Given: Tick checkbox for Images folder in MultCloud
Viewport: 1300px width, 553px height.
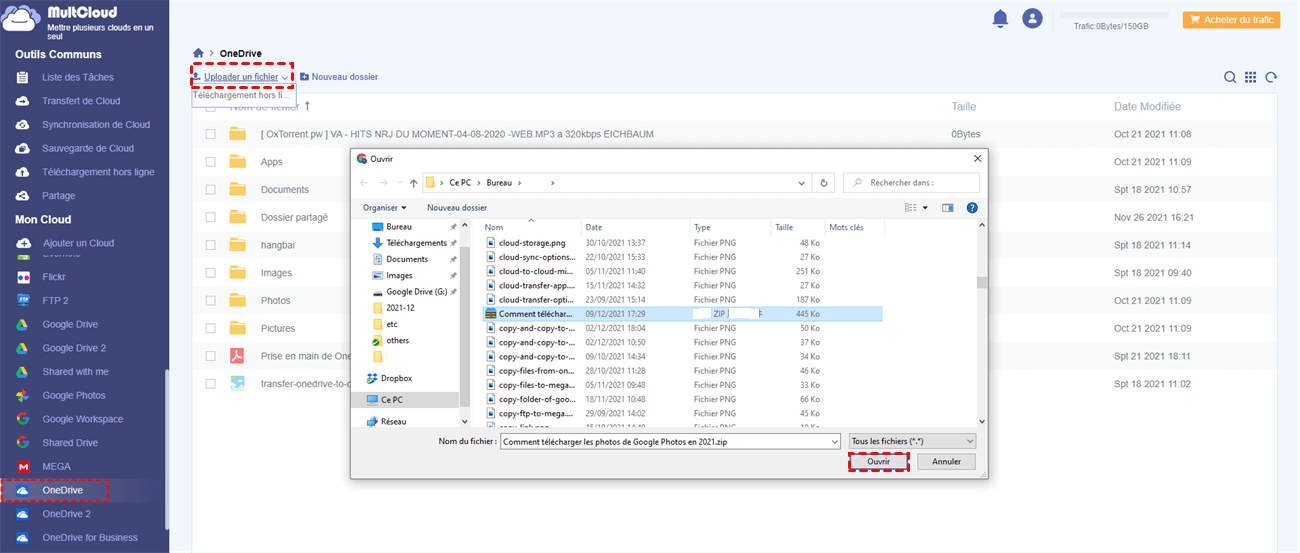Looking at the screenshot, I should click(x=211, y=273).
